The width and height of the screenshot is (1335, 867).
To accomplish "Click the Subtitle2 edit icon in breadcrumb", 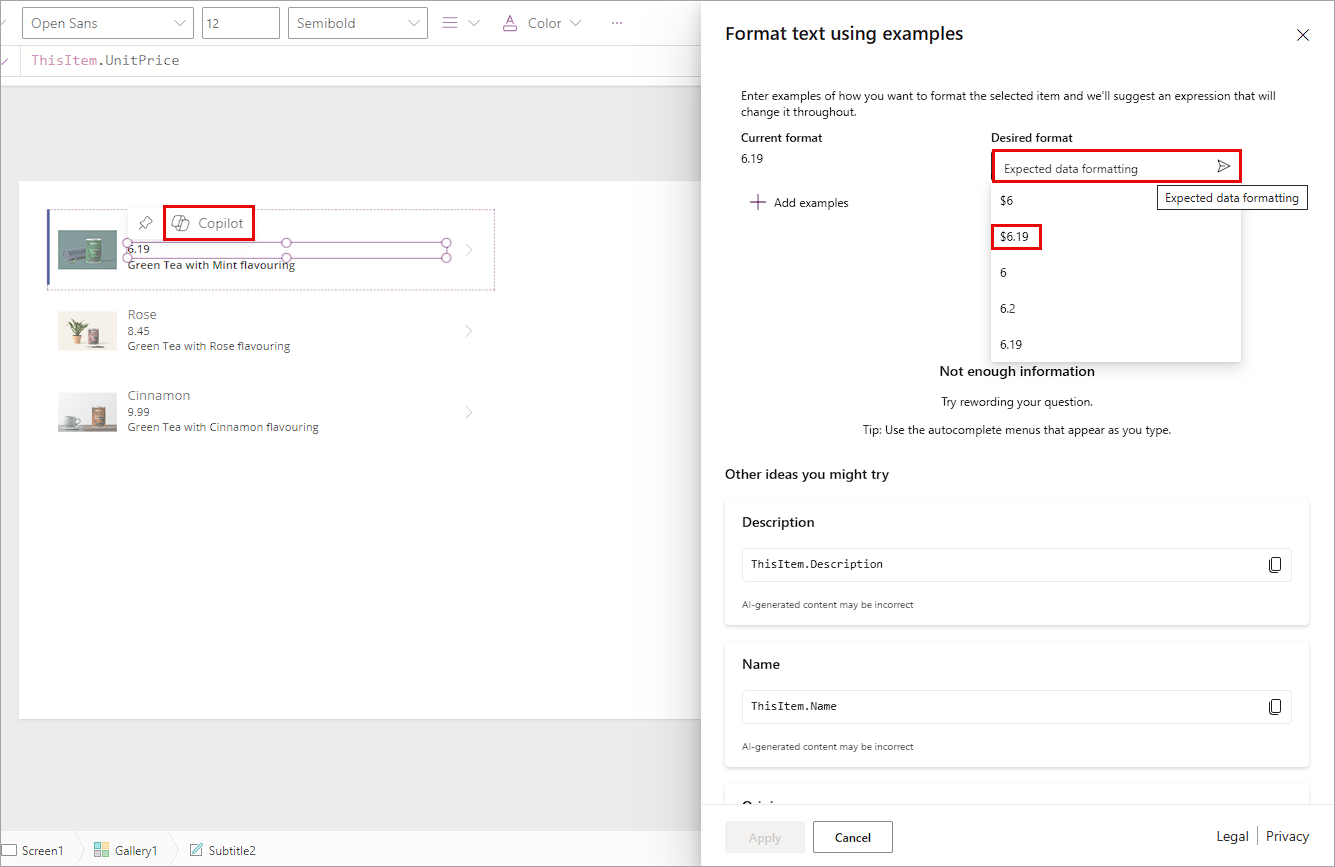I will (x=196, y=850).
